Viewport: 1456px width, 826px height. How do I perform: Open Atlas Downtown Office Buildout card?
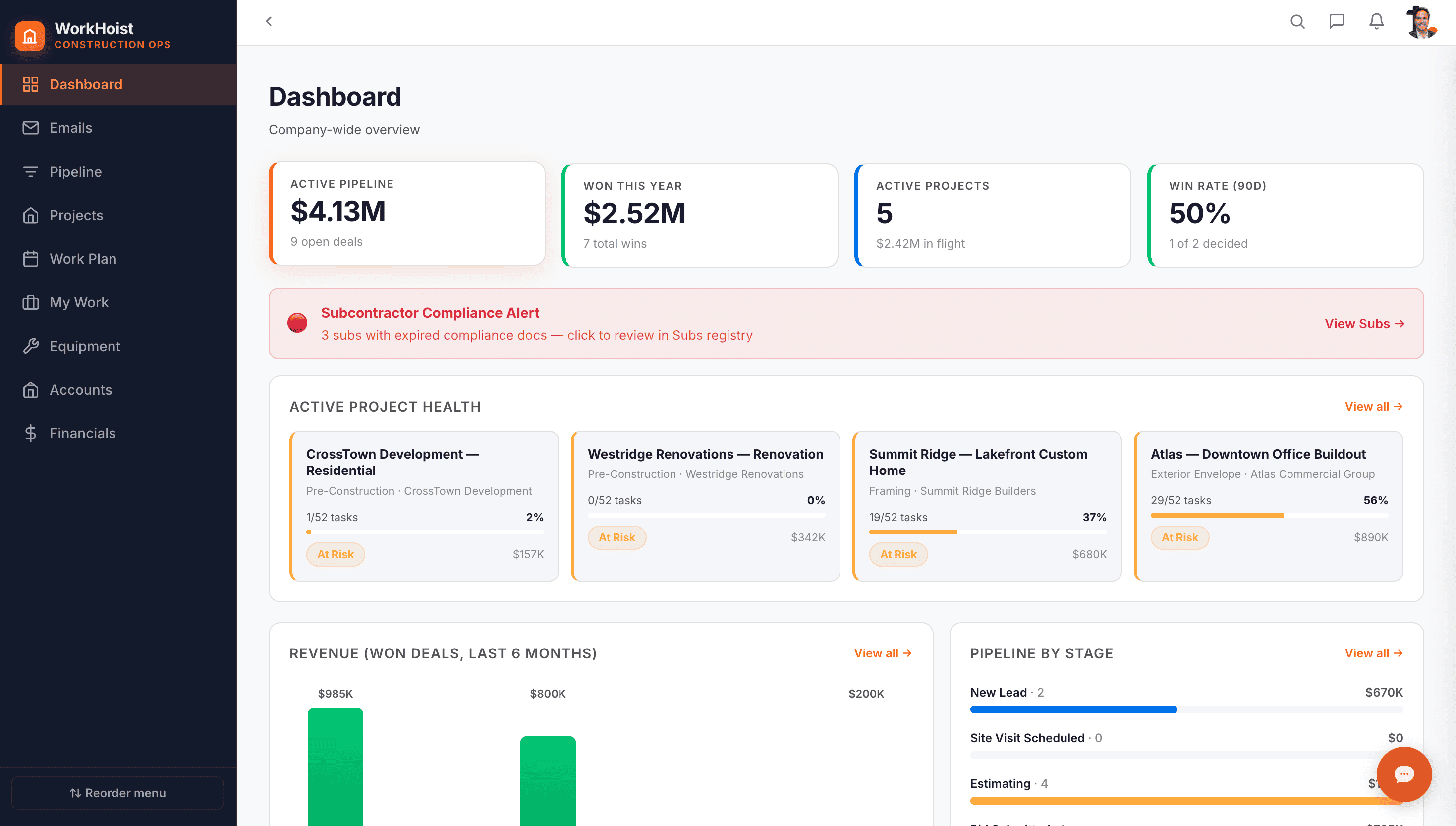(x=1268, y=506)
